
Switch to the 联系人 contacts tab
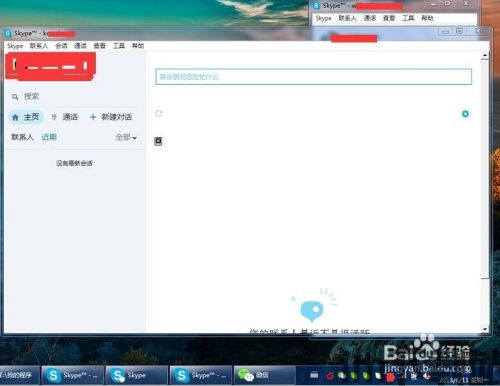[x=22, y=137]
